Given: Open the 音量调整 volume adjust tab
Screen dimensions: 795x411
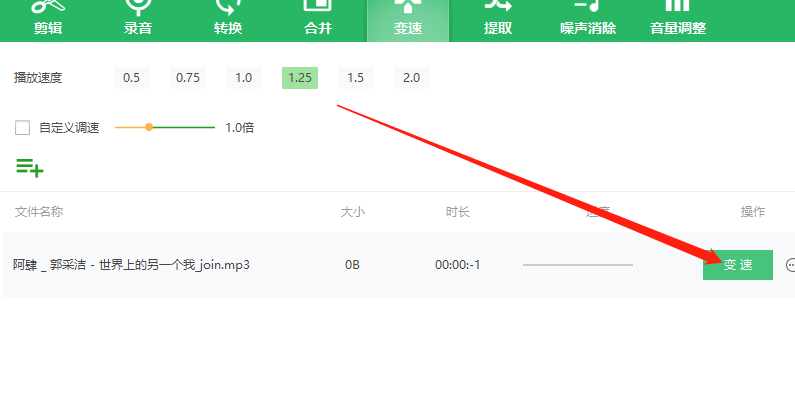Looking at the screenshot, I should (678, 20).
